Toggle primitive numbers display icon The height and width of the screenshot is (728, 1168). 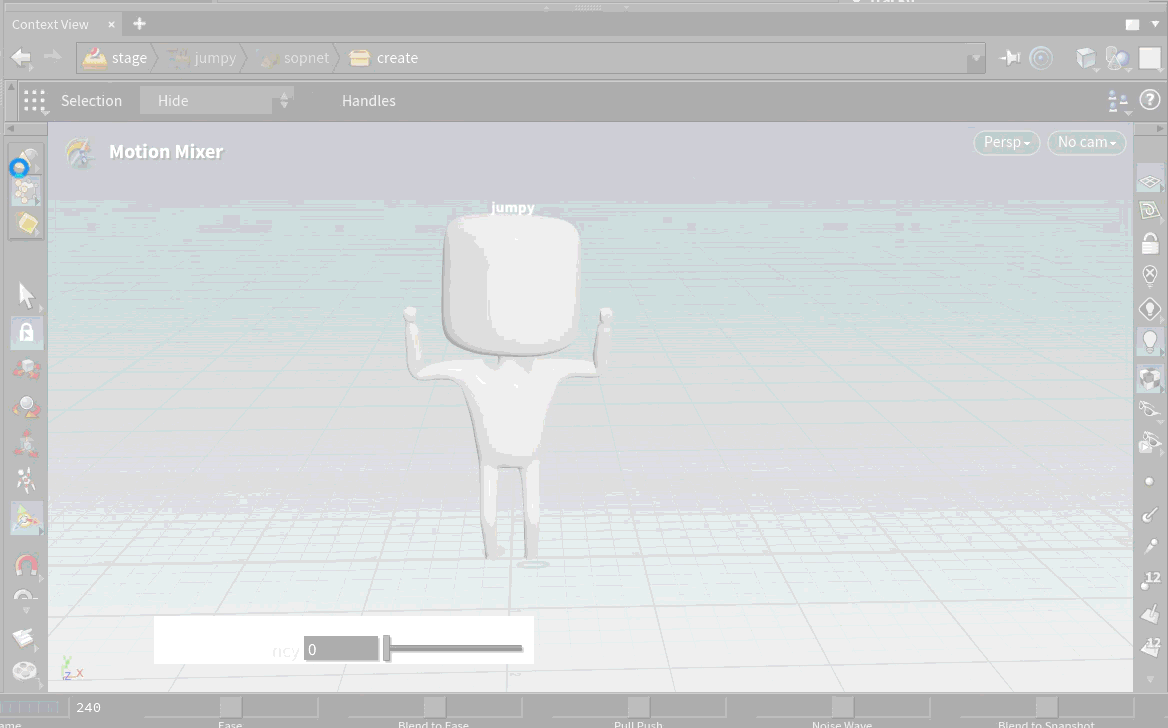(x=1152, y=645)
